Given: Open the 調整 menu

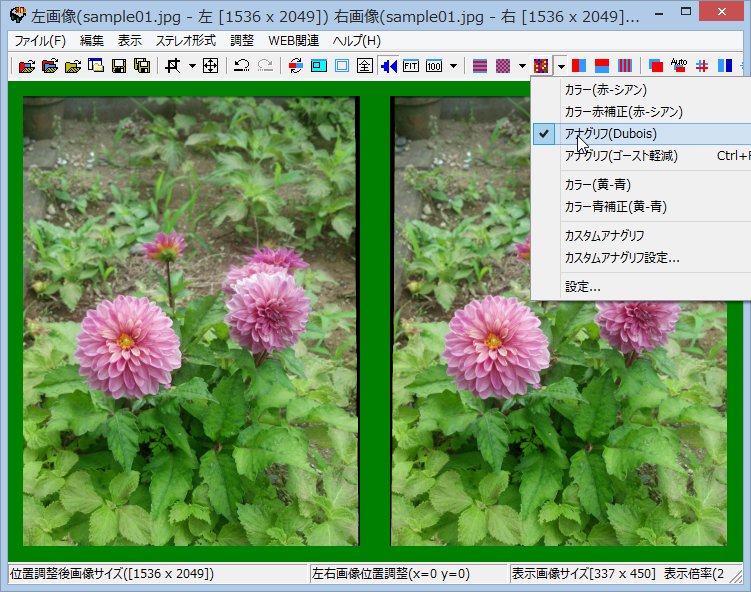Looking at the screenshot, I should [x=242, y=41].
